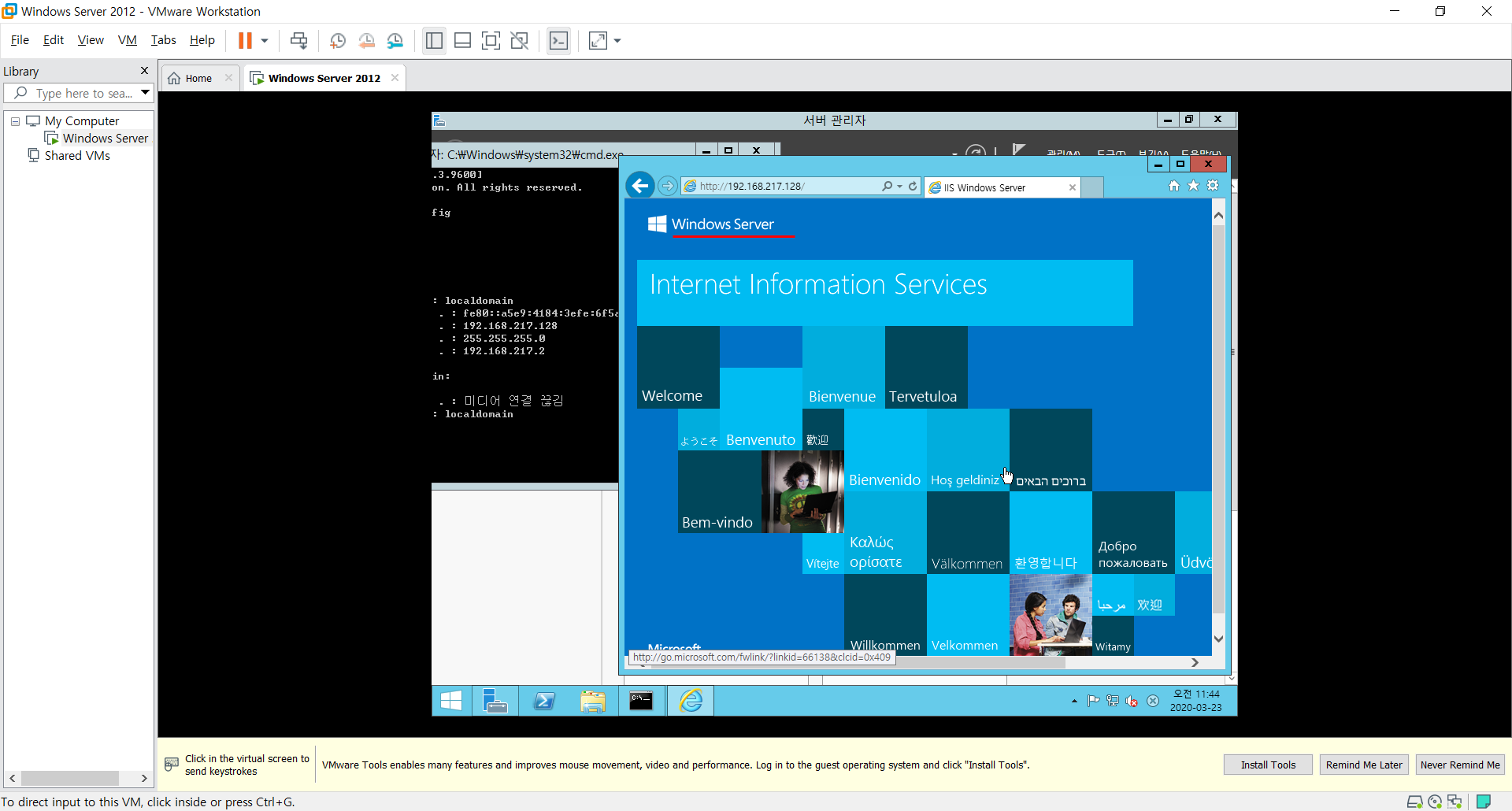Click the stretch guest display icon
The image size is (1512, 811).
(598, 41)
